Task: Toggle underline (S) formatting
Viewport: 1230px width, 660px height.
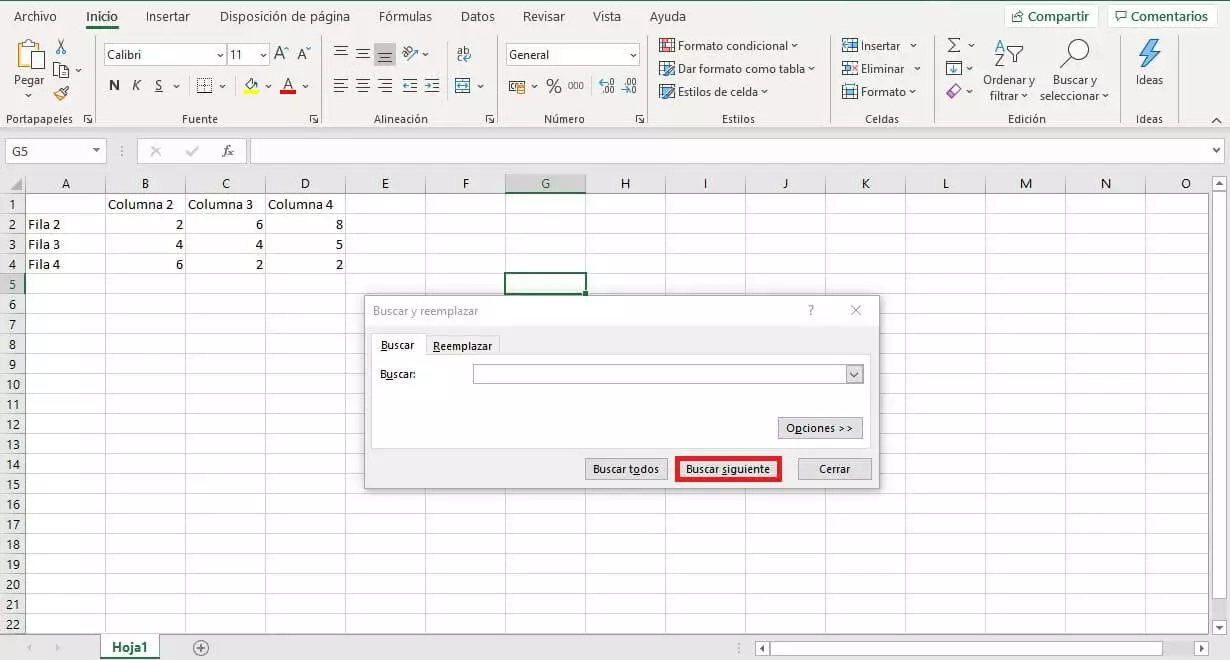Action: [159, 87]
